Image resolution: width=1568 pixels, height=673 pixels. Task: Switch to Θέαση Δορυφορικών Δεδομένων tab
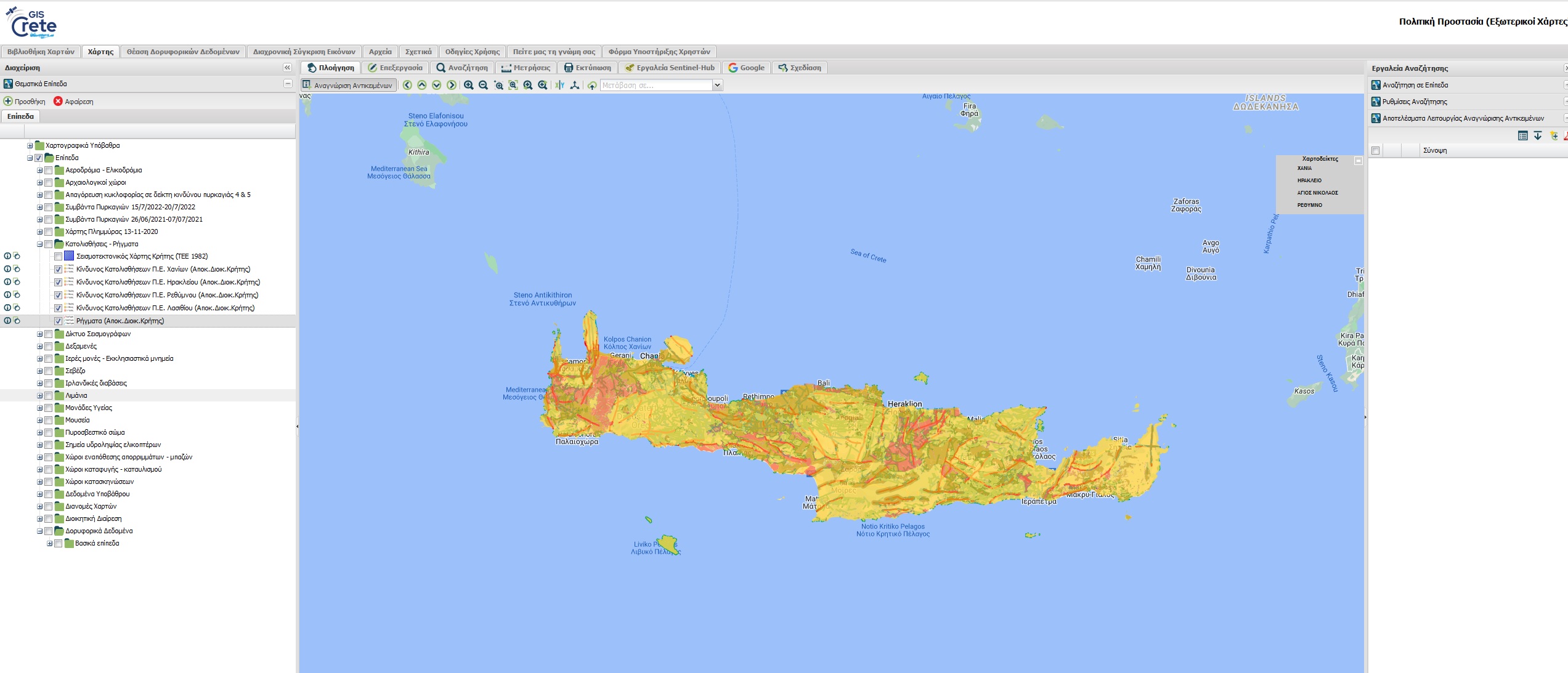tap(183, 52)
